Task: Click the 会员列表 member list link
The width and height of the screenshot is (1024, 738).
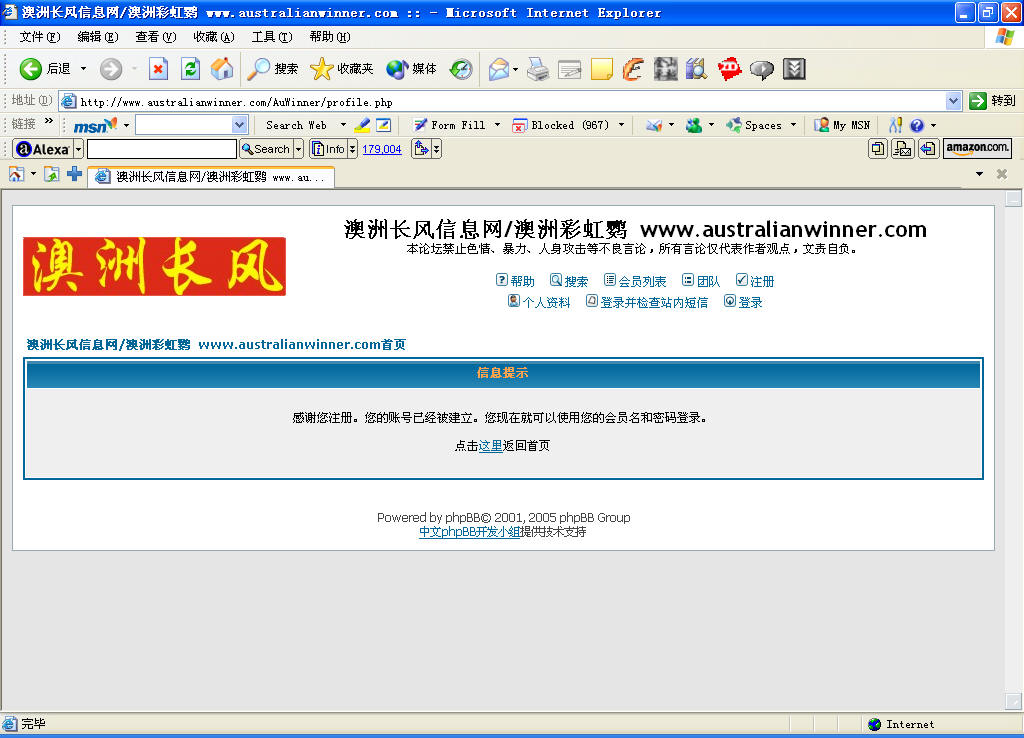Action: point(642,281)
